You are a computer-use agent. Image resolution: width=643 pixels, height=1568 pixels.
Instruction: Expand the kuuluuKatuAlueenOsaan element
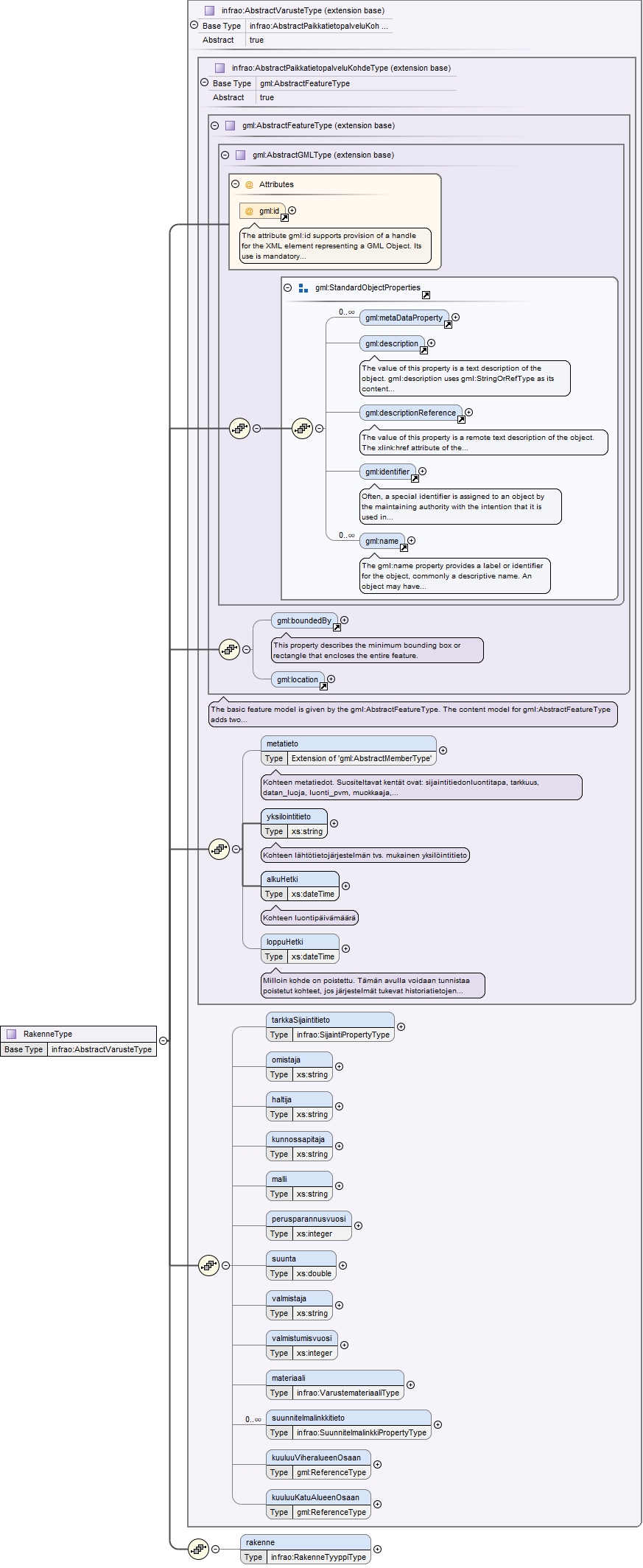[x=378, y=1504]
